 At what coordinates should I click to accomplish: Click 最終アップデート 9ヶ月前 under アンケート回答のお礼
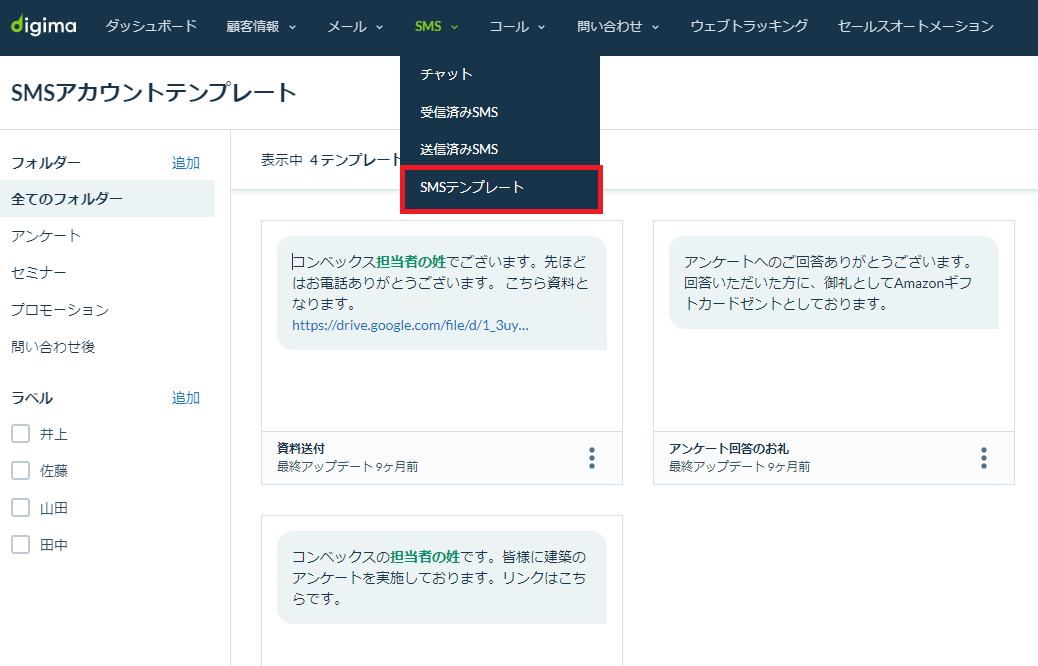point(739,467)
